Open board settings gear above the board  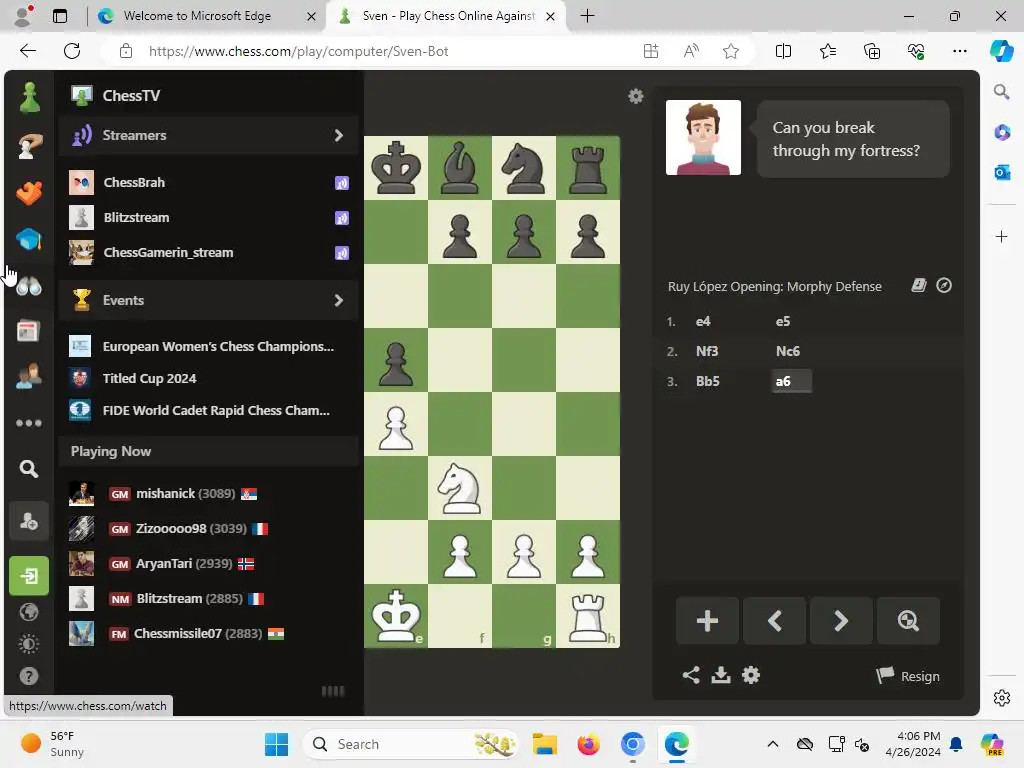tap(635, 97)
